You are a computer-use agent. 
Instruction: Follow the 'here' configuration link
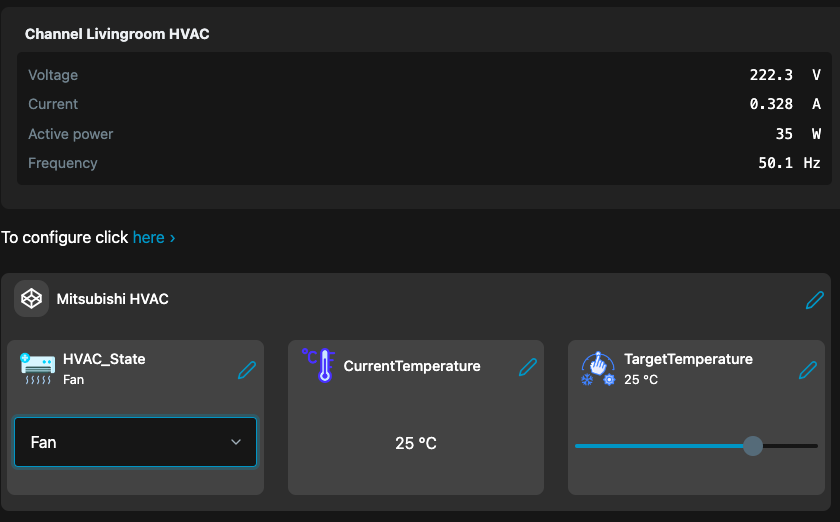pyautogui.click(x=148, y=238)
